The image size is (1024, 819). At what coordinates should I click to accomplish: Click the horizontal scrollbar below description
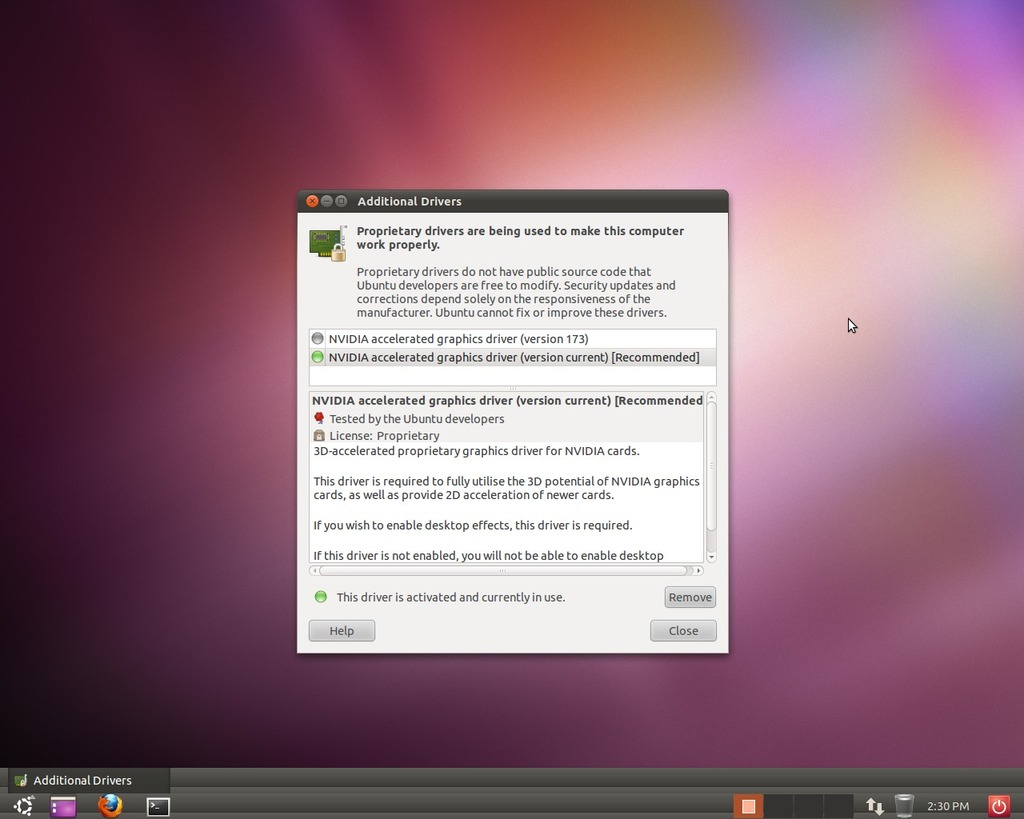click(x=503, y=571)
